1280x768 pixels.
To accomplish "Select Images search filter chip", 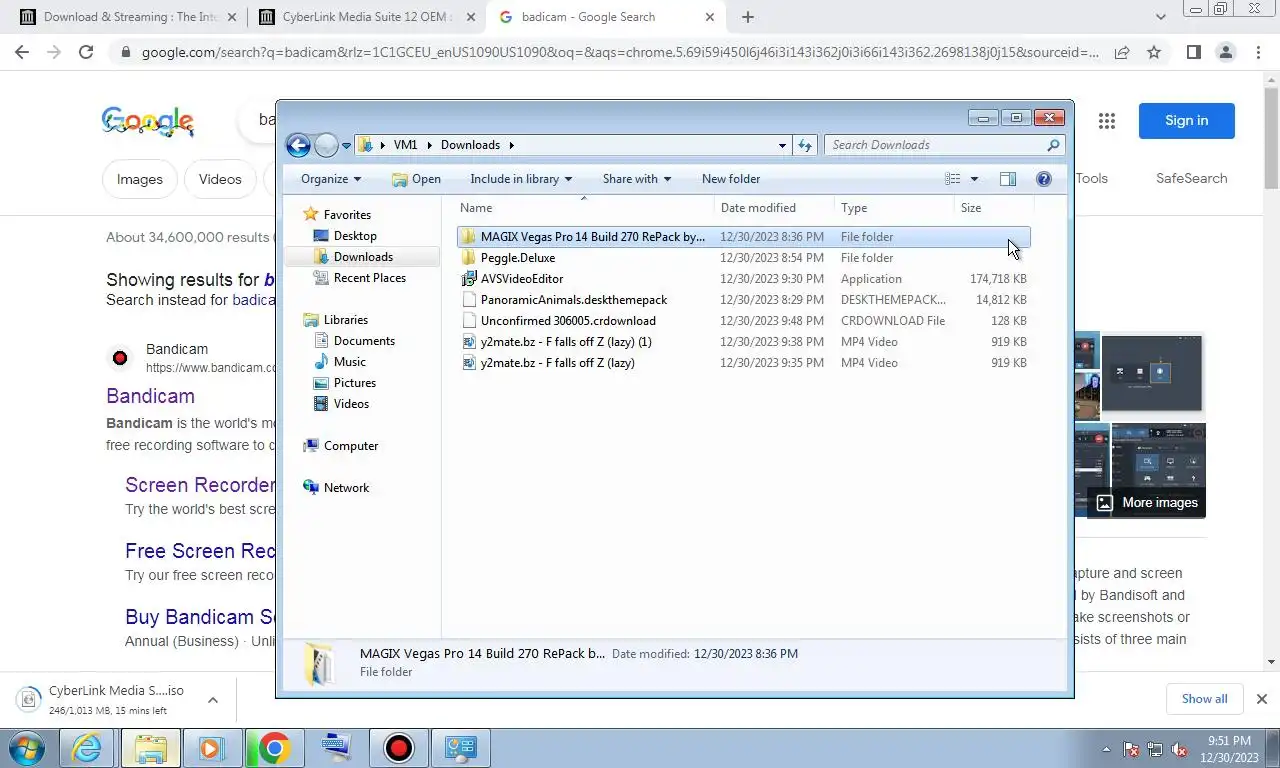I will 140,179.
